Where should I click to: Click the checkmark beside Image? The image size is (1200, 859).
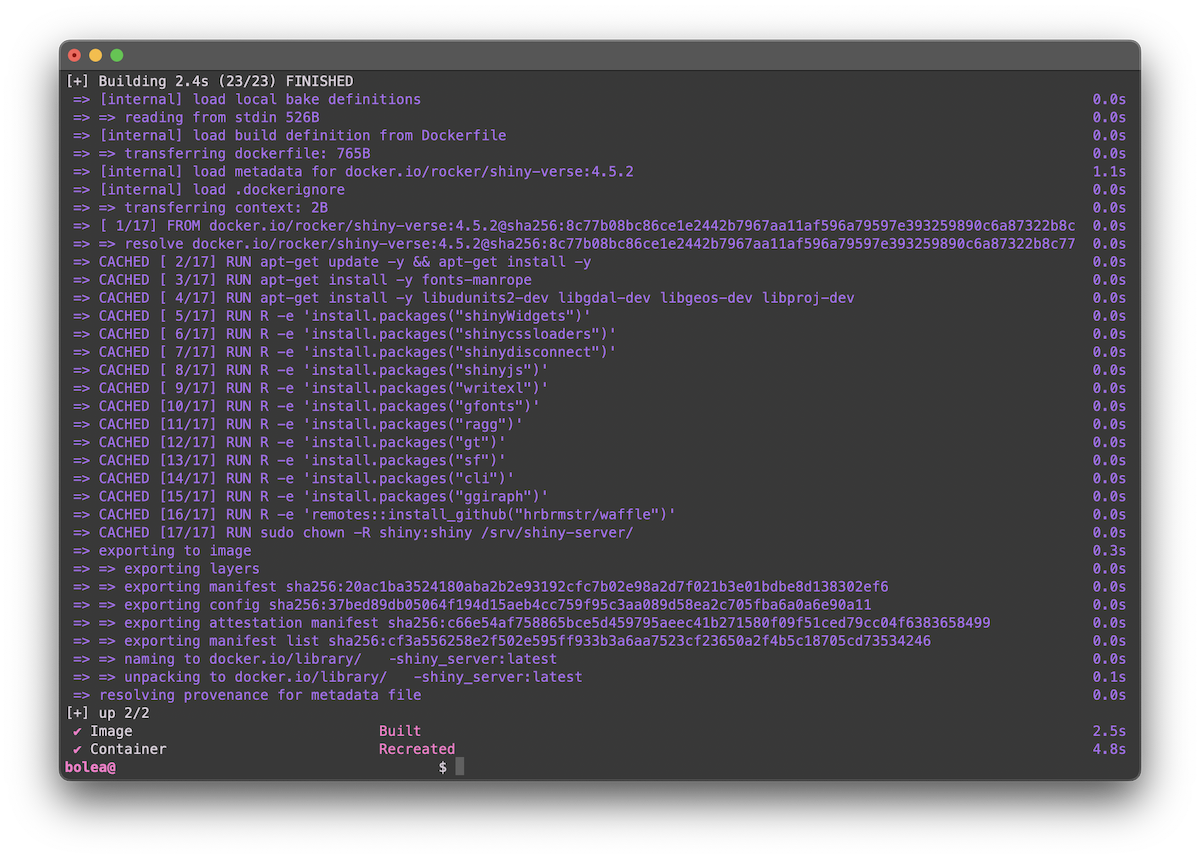77,731
